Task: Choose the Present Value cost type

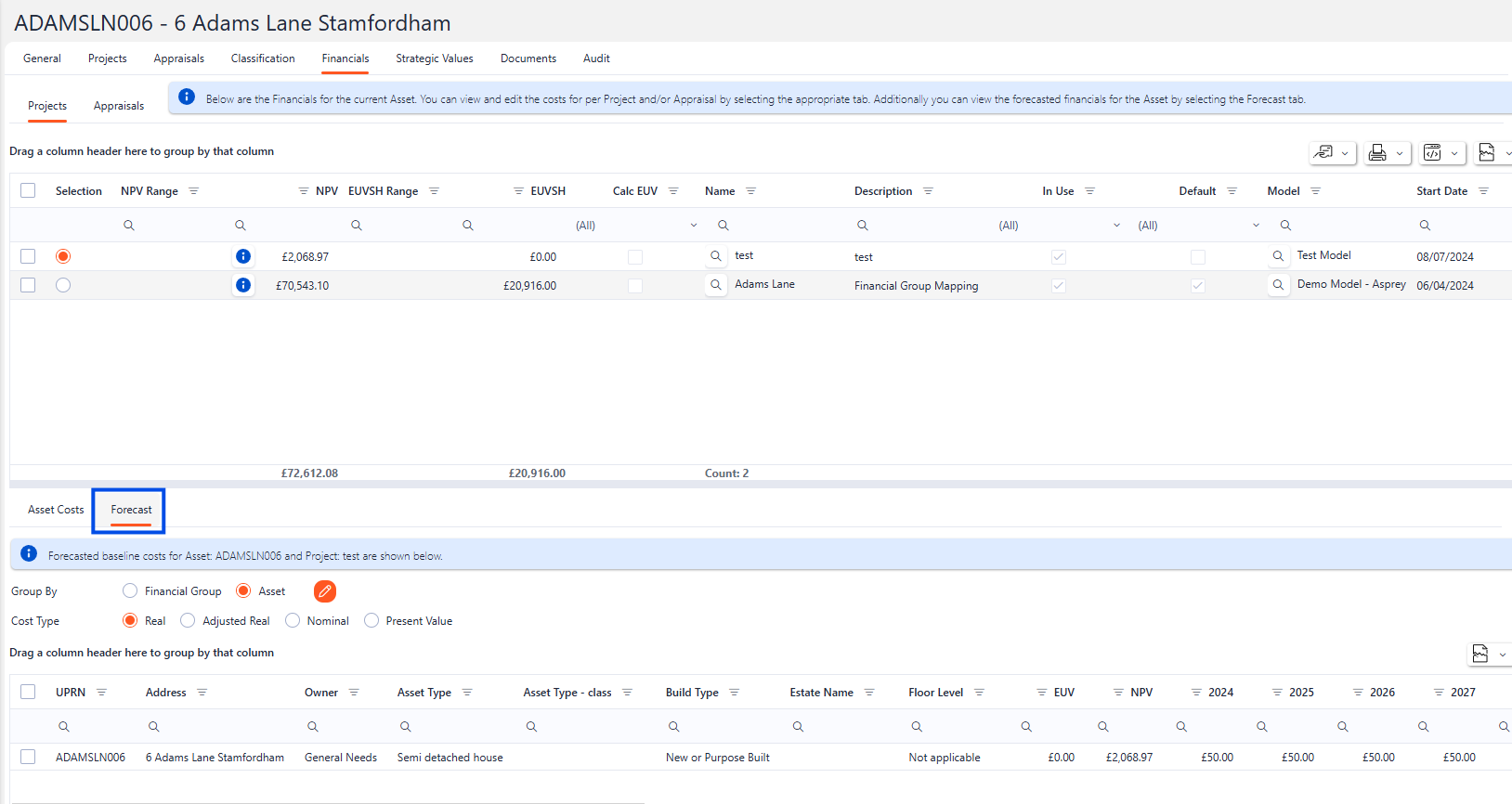Action: [371, 621]
